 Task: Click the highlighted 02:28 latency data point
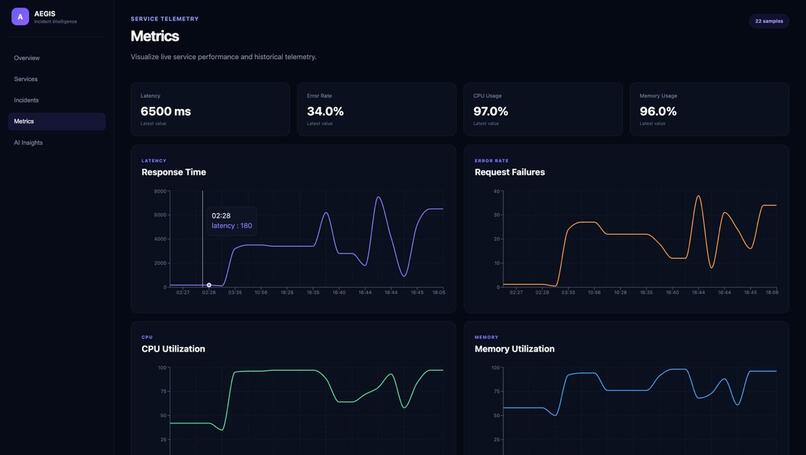[209, 285]
